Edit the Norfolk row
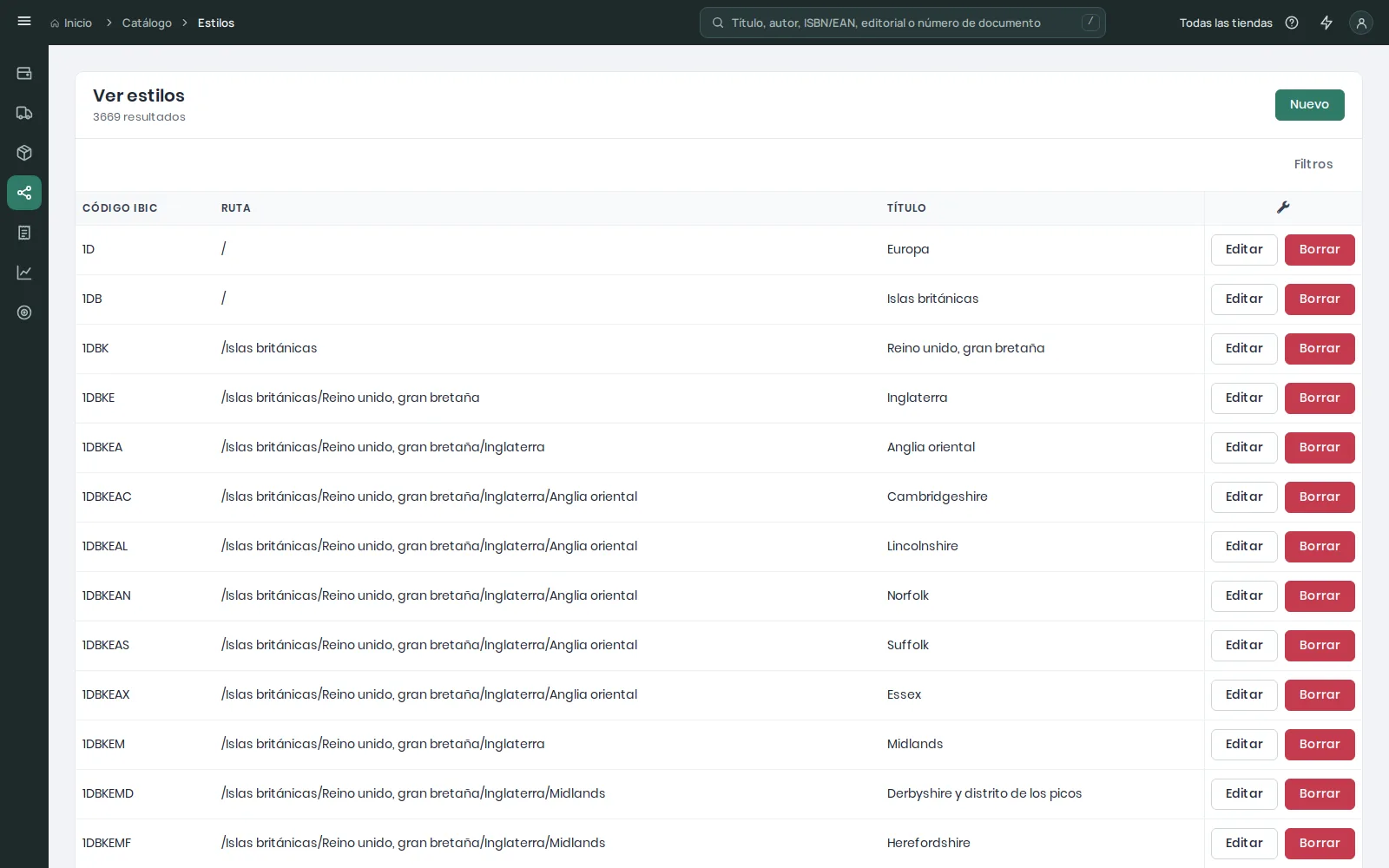The image size is (1389, 868). (x=1244, y=596)
